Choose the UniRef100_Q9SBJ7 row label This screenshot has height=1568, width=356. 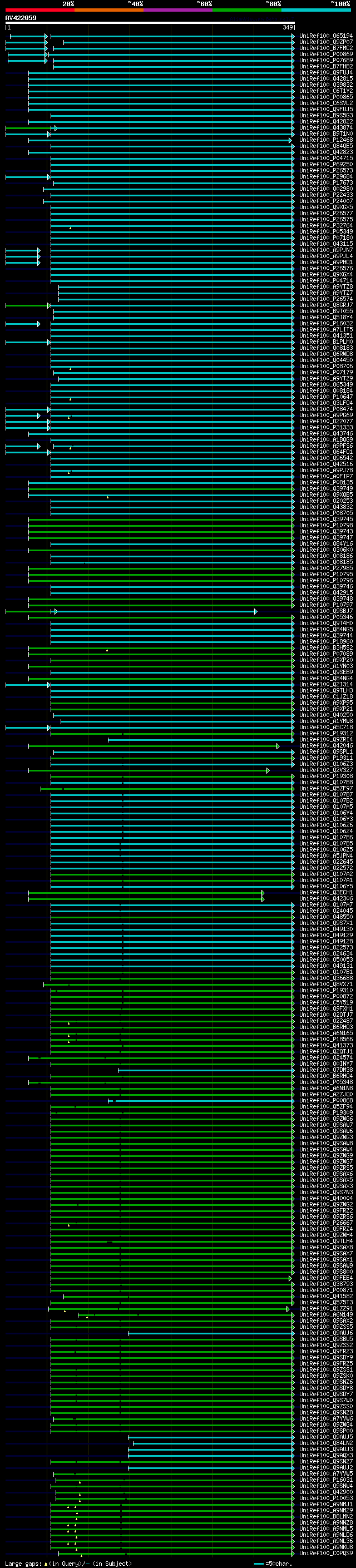pos(326,611)
